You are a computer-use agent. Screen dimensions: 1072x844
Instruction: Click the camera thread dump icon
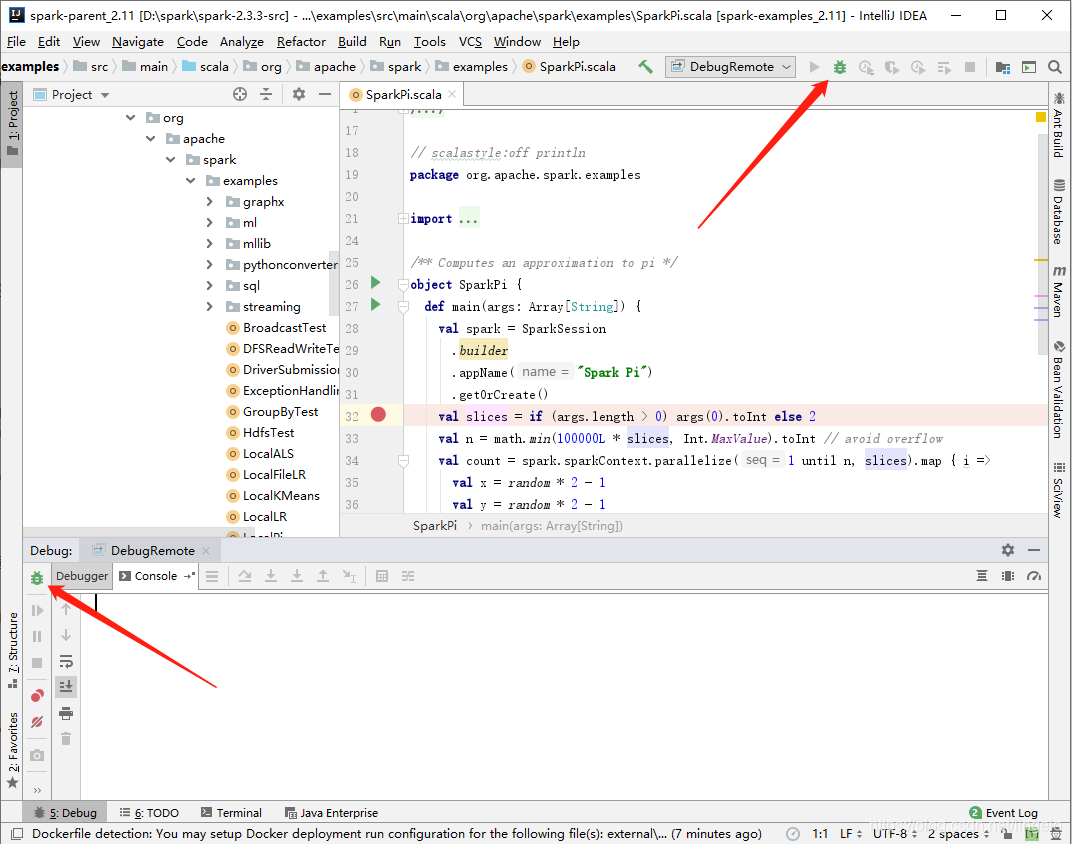[37, 755]
